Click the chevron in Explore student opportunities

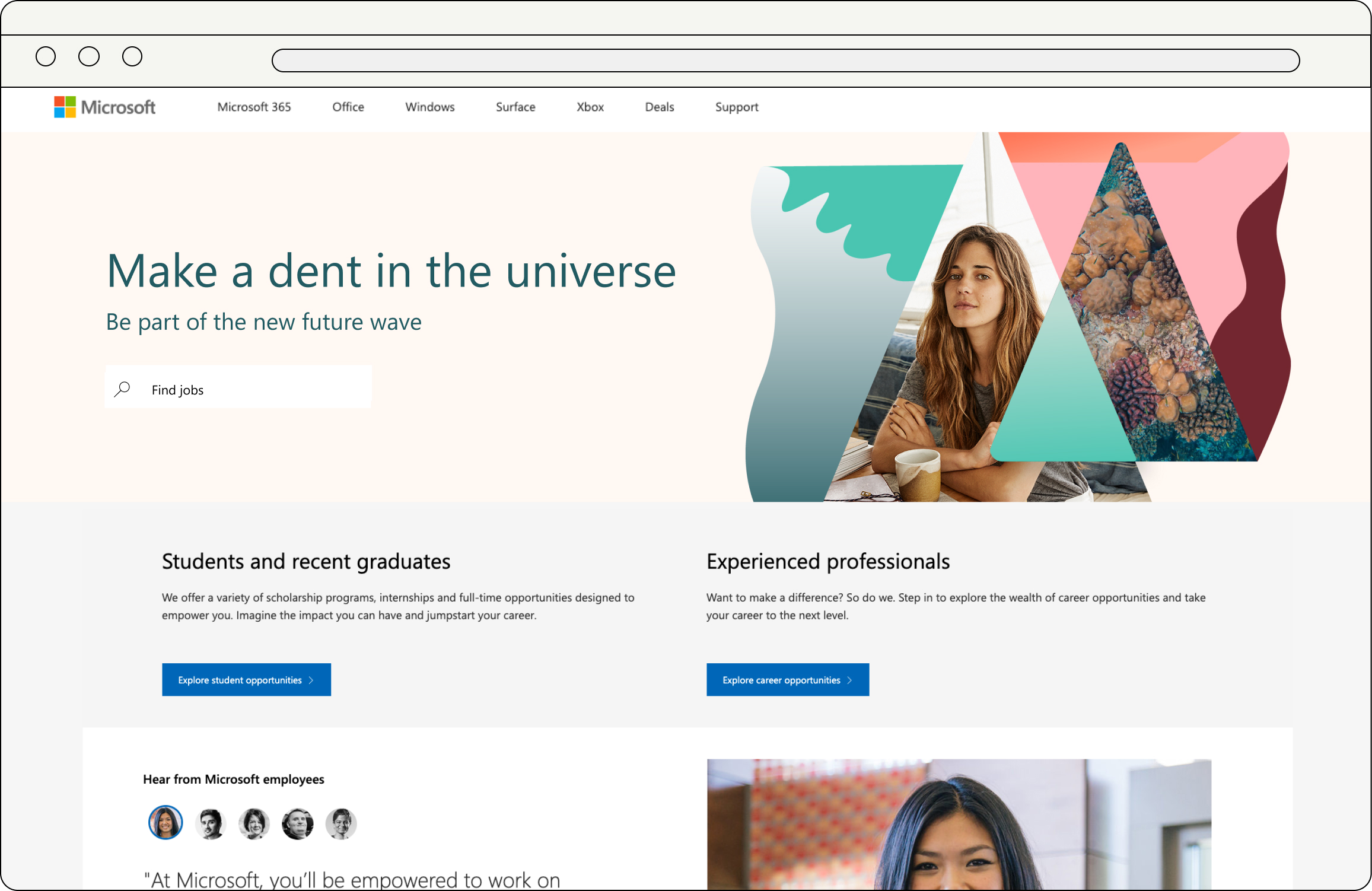(311, 680)
